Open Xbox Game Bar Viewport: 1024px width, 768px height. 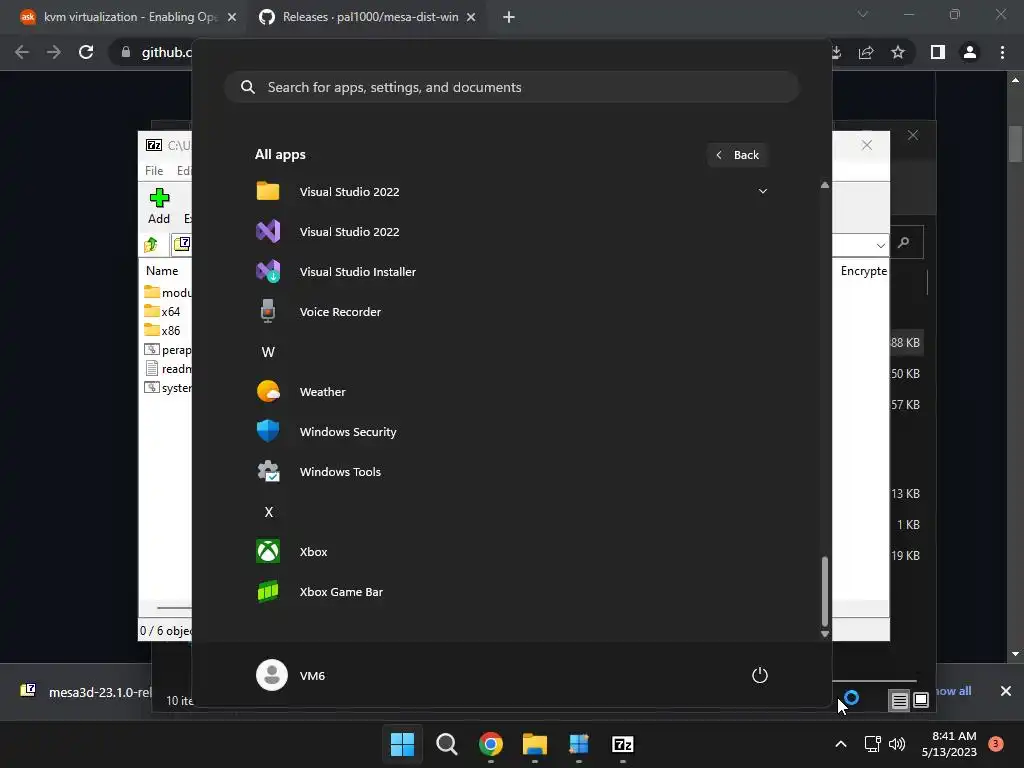[x=341, y=592]
